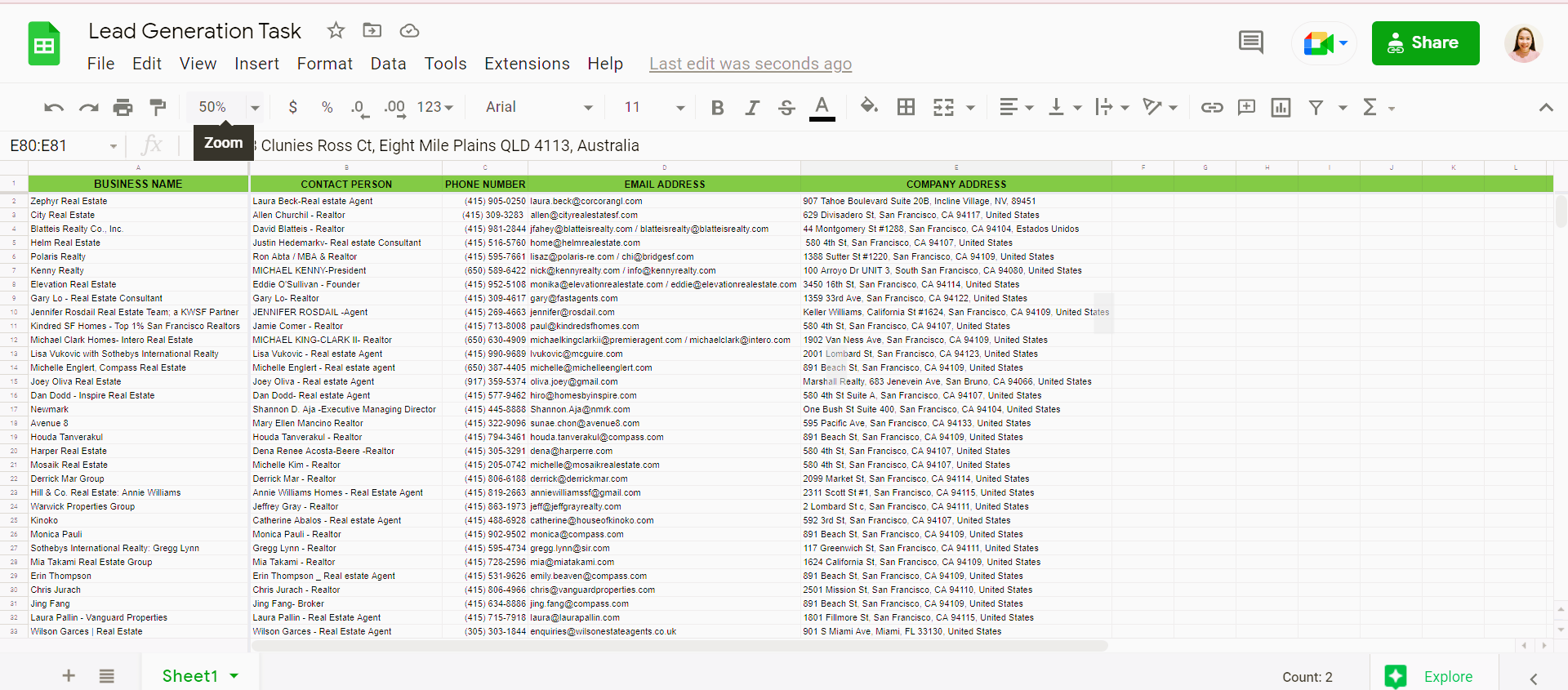Viewport: 1568px width, 690px height.
Task: Format as percent
Action: point(327,107)
